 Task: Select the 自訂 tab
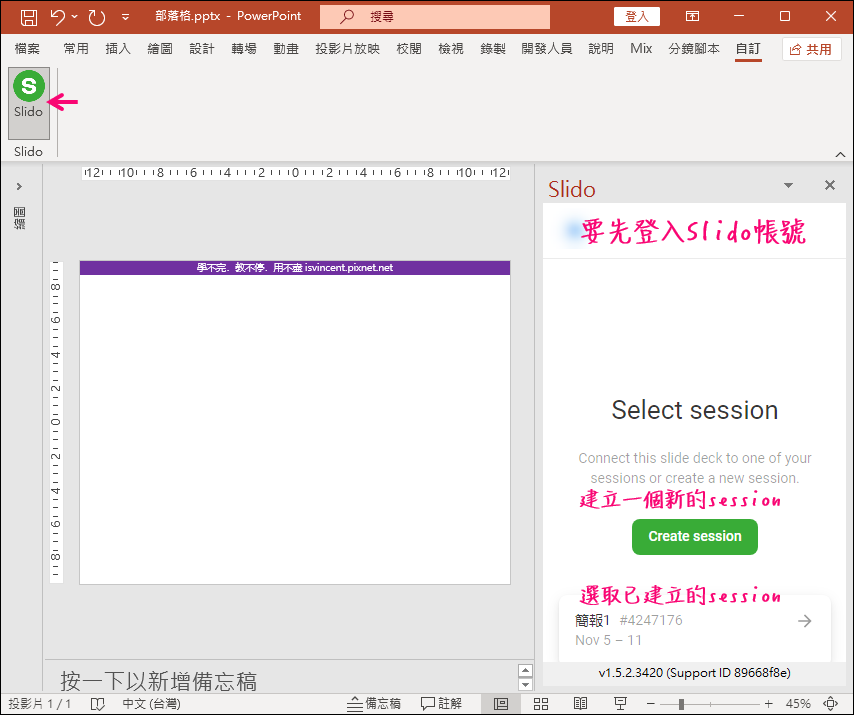point(748,49)
